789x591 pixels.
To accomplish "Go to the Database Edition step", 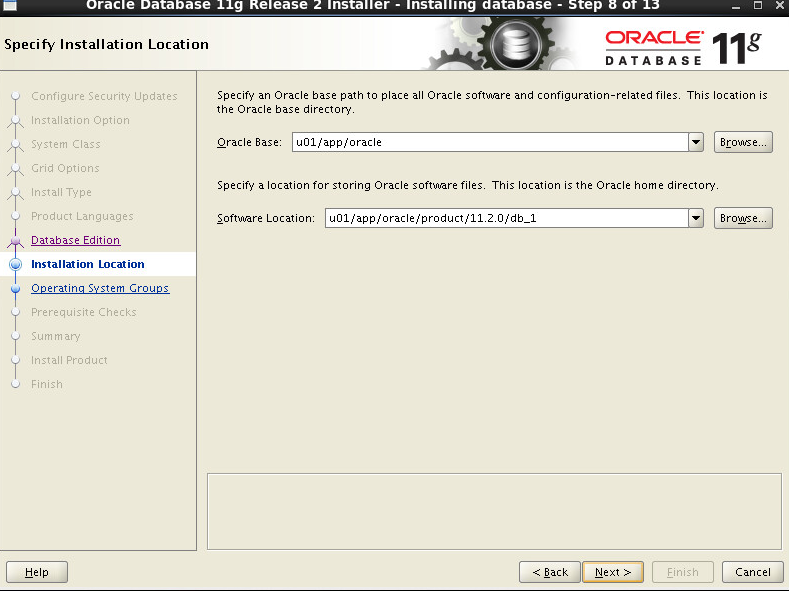I will pos(75,240).
